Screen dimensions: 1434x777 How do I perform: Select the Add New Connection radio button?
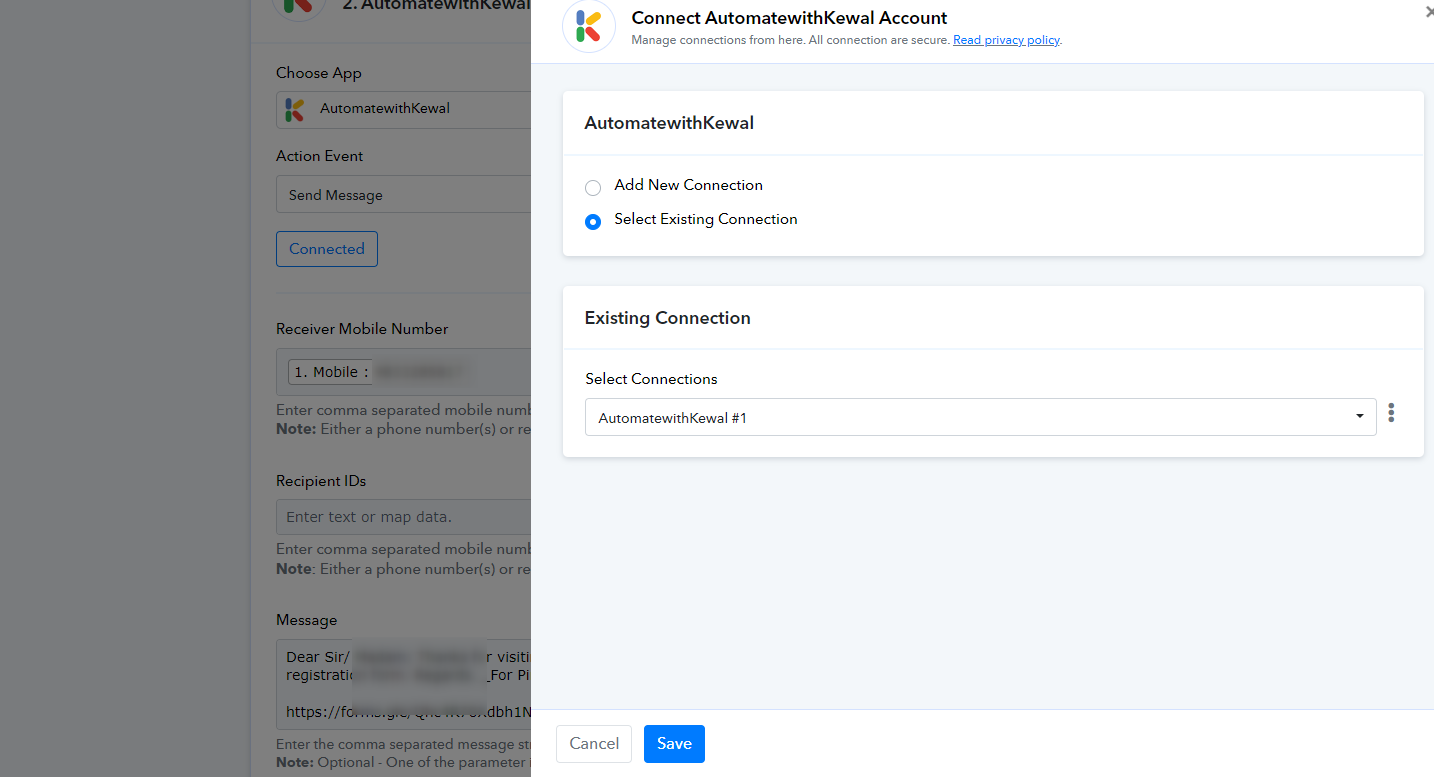[x=593, y=187]
